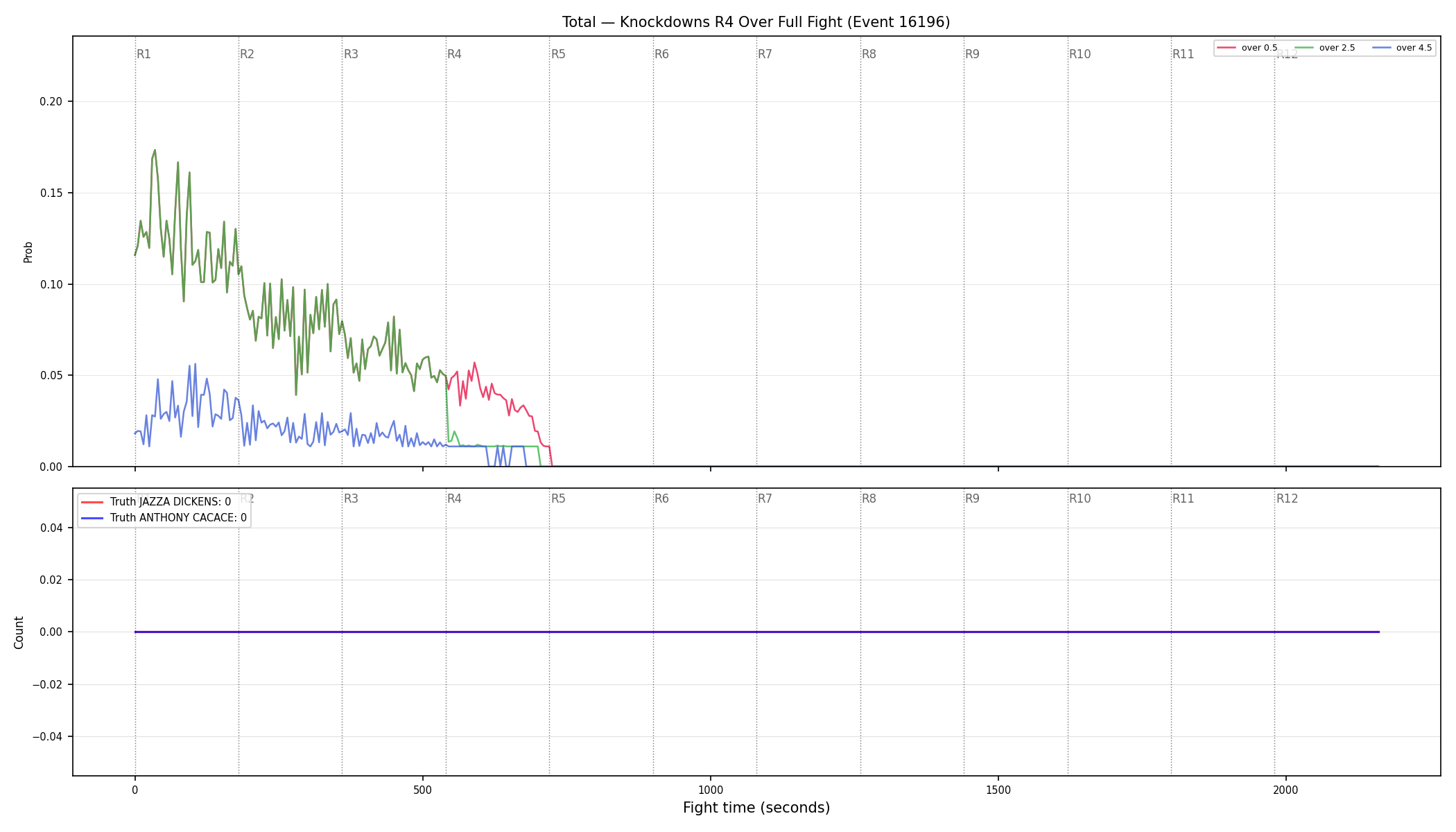Click the −0.02 tick on the Count axis
1456x832 pixels.
[x=47, y=684]
